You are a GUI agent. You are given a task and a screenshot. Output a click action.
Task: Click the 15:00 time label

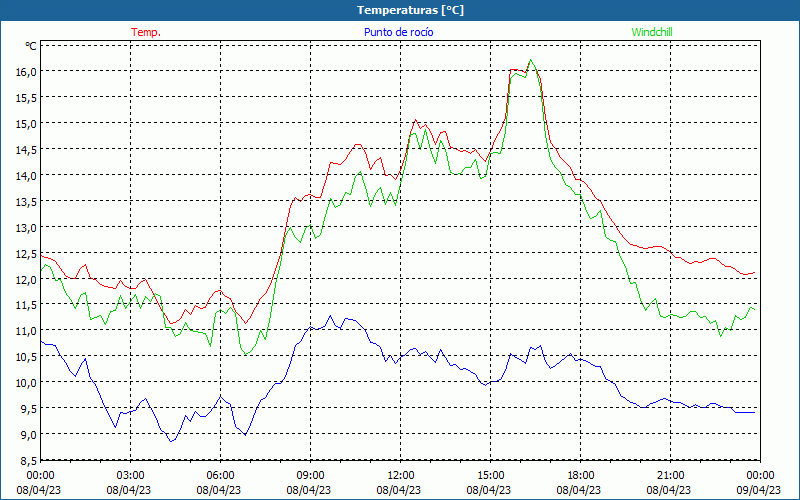(x=490, y=476)
